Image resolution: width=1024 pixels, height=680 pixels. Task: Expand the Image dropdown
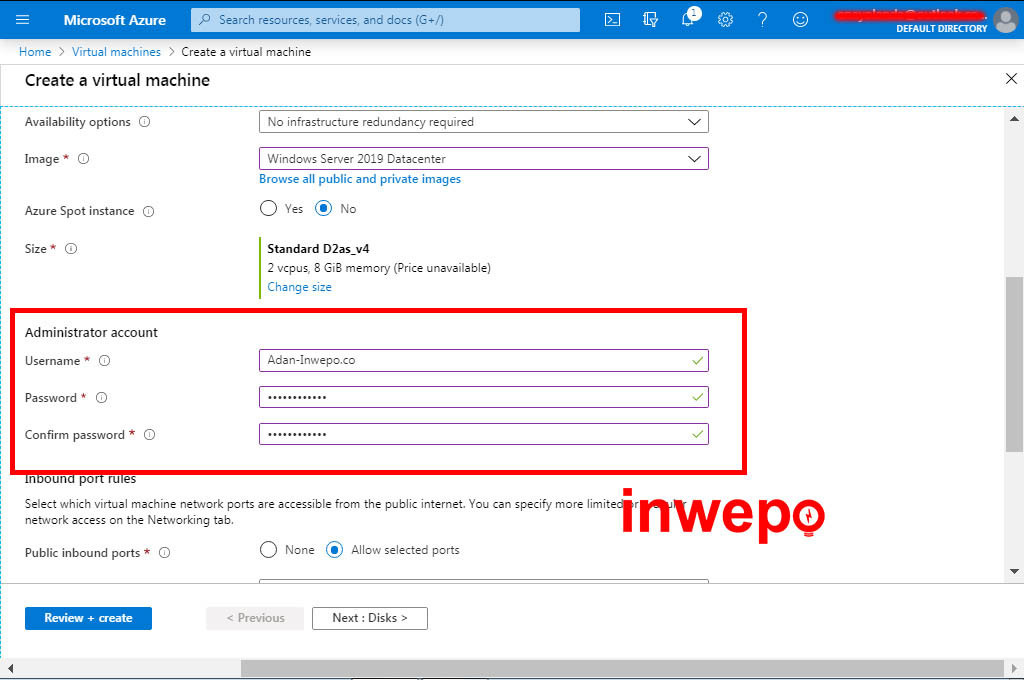point(483,159)
